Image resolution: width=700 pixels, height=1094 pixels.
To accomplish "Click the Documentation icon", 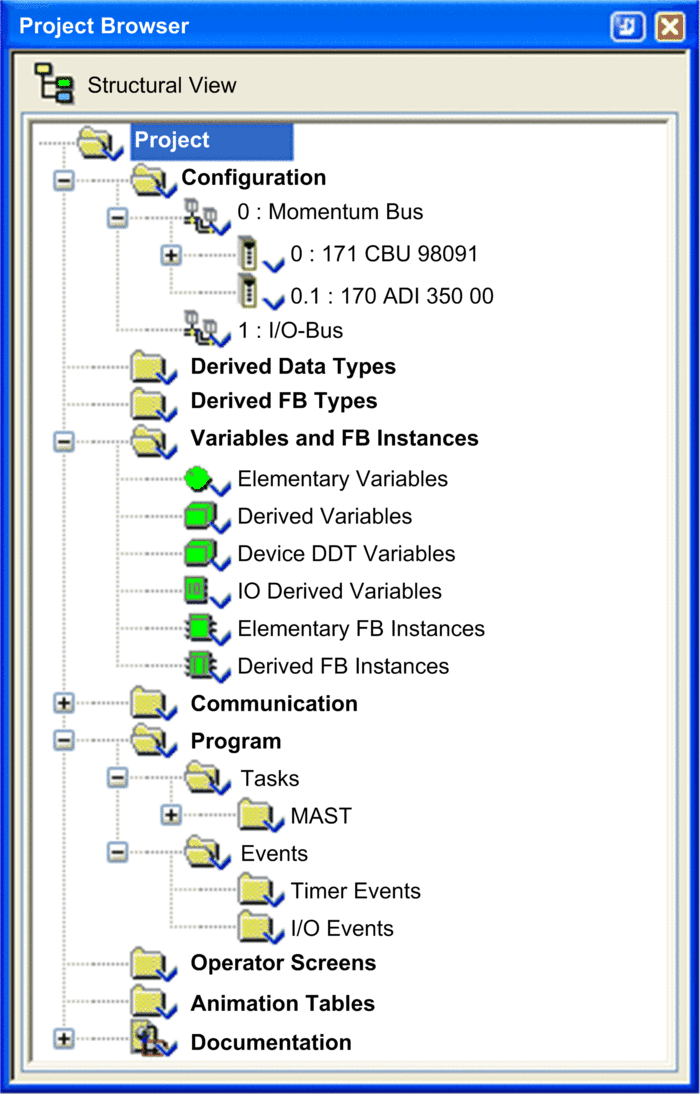I will (x=155, y=1040).
